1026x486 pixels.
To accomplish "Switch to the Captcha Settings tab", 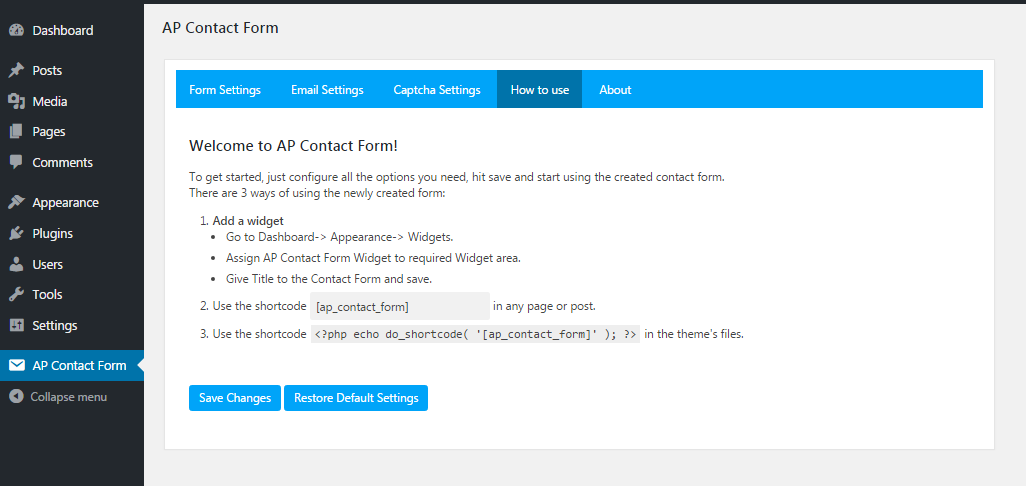I will point(437,90).
